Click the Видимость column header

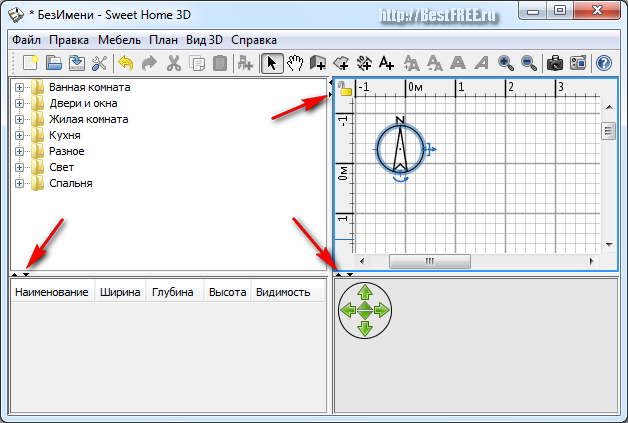click(283, 292)
